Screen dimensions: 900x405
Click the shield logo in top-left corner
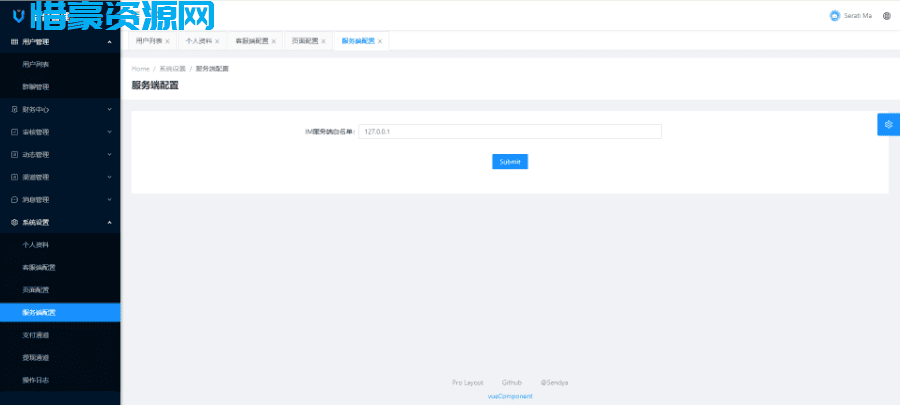tap(19, 17)
